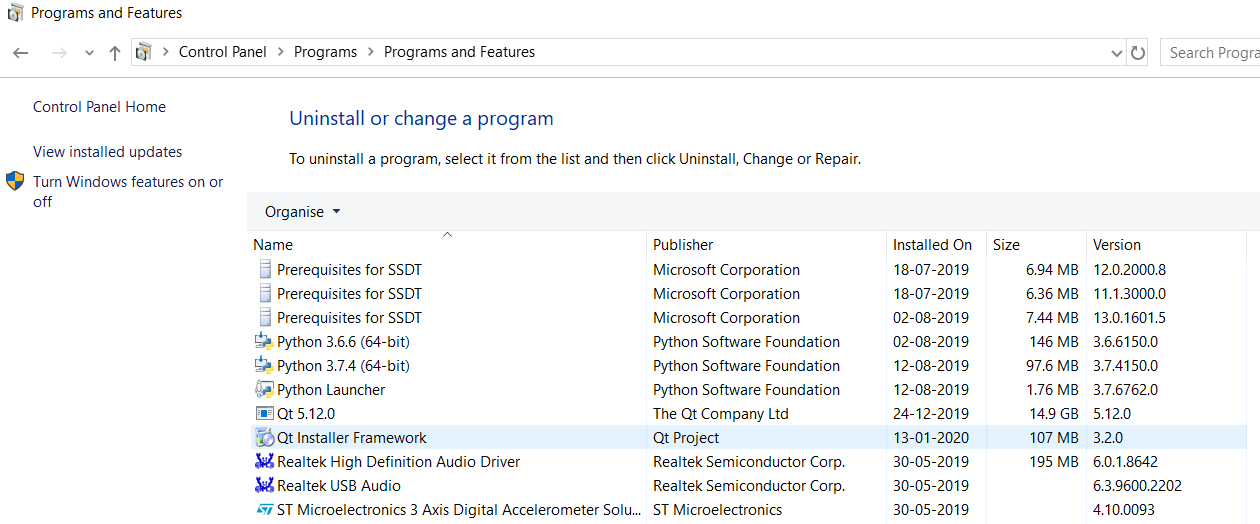Select the Python 3.6.6 (64-bit) entry

pos(750,342)
